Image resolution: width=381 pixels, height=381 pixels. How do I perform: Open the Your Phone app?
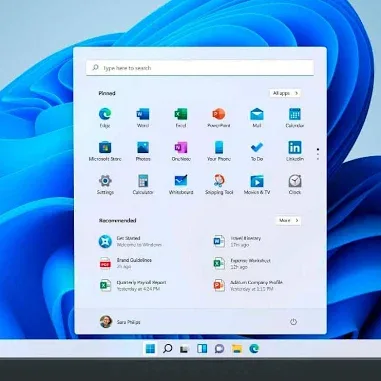[219, 151]
